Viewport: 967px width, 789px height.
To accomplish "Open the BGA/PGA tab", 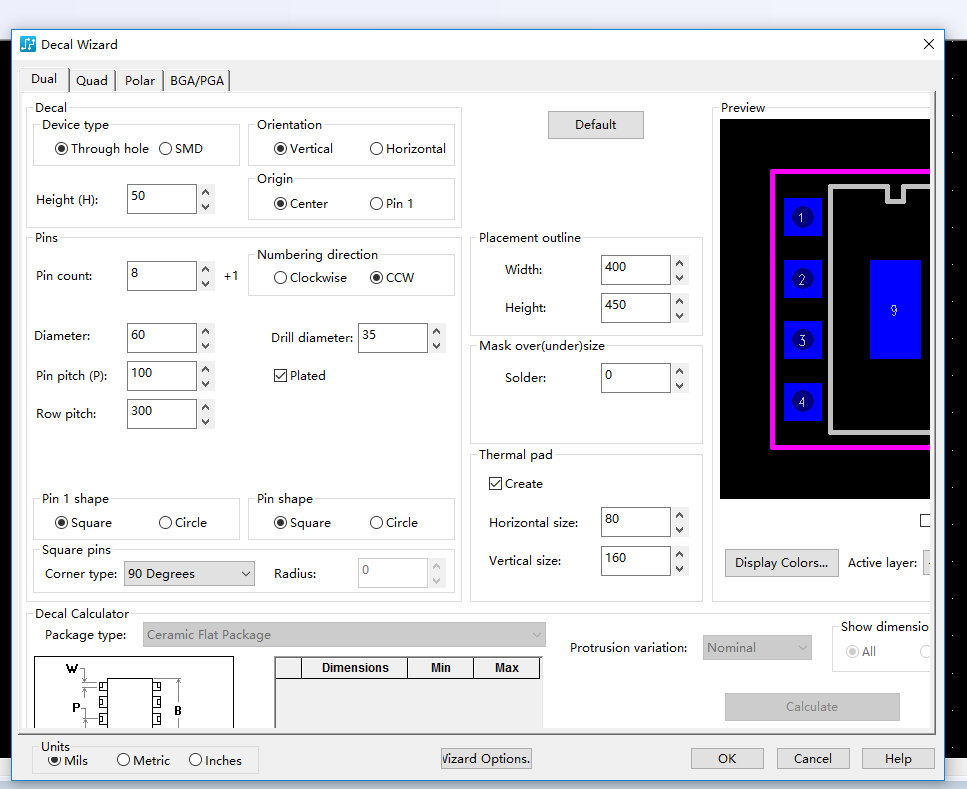I will point(197,81).
